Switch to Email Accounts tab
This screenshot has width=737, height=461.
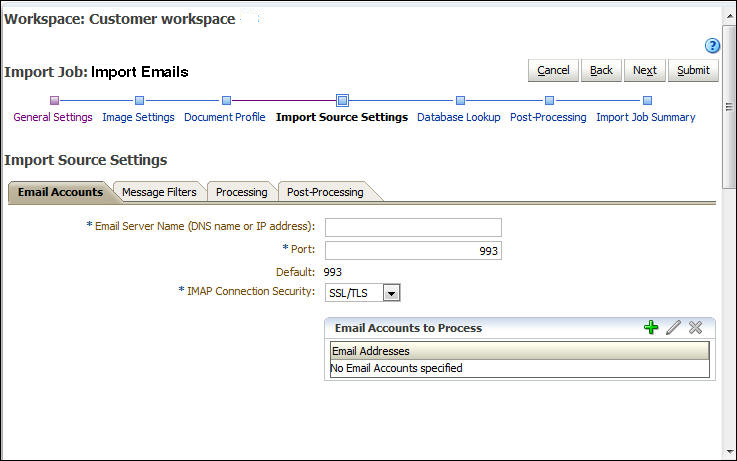(60, 192)
